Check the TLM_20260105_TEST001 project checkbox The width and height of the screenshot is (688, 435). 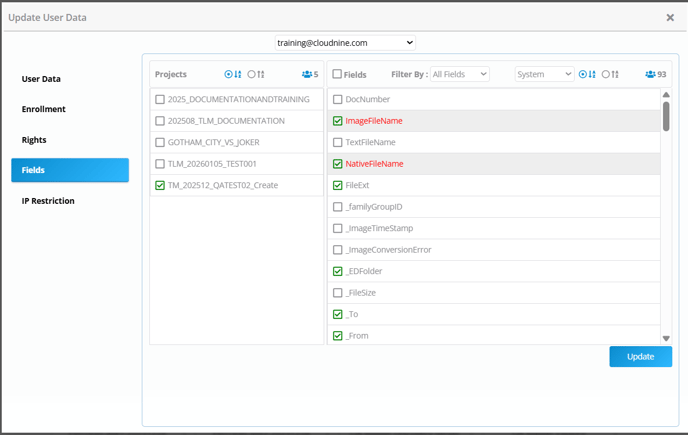[160, 164]
